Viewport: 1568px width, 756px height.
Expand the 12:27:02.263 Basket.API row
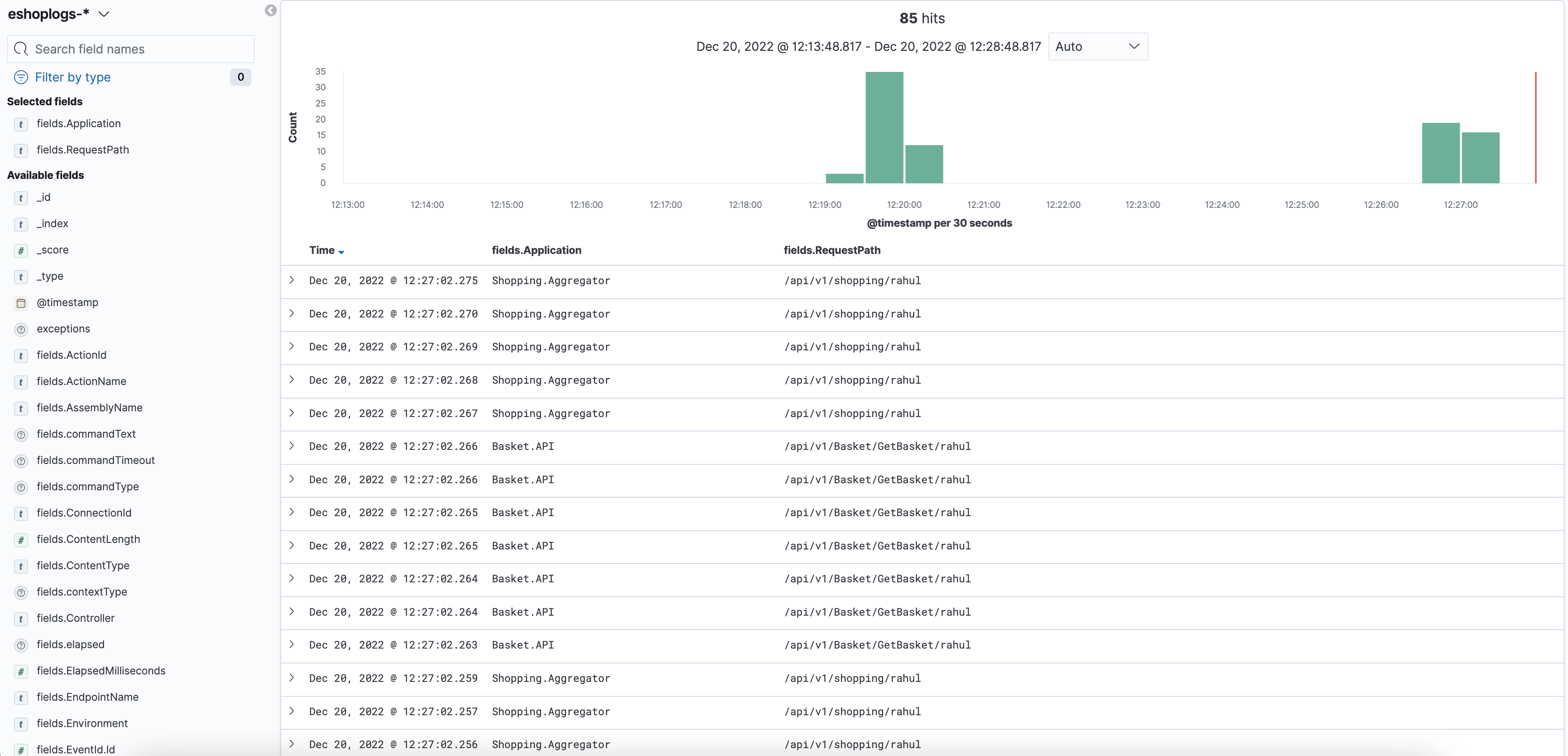[292, 644]
